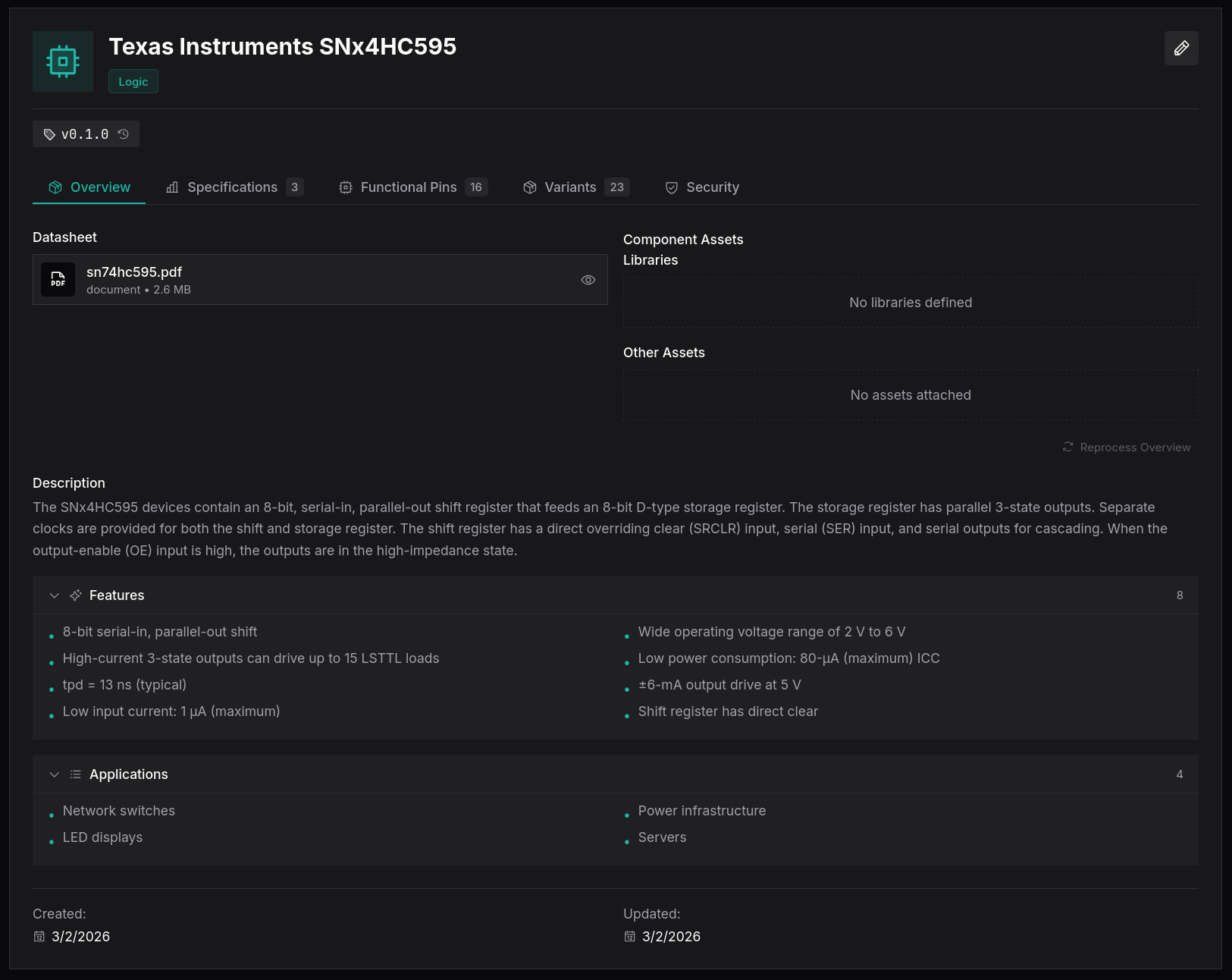The width and height of the screenshot is (1232, 980).
Task: Click the PDF file icon
Action: click(58, 280)
